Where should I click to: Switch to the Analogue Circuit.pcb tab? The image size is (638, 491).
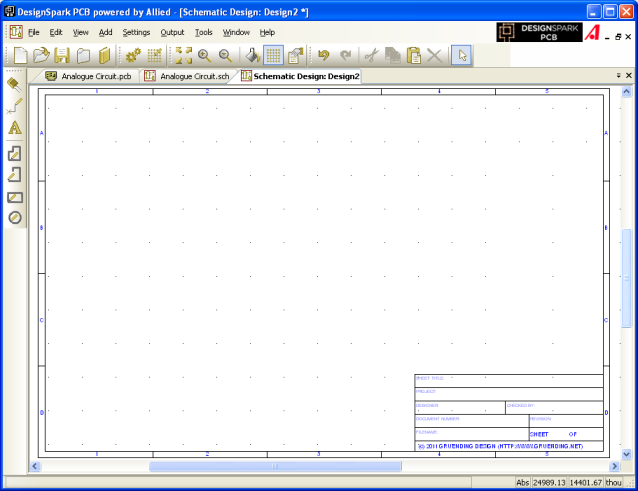point(88,76)
